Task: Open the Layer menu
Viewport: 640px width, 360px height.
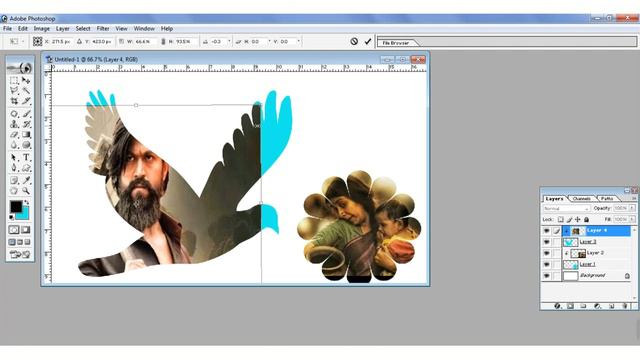Action: [x=62, y=29]
